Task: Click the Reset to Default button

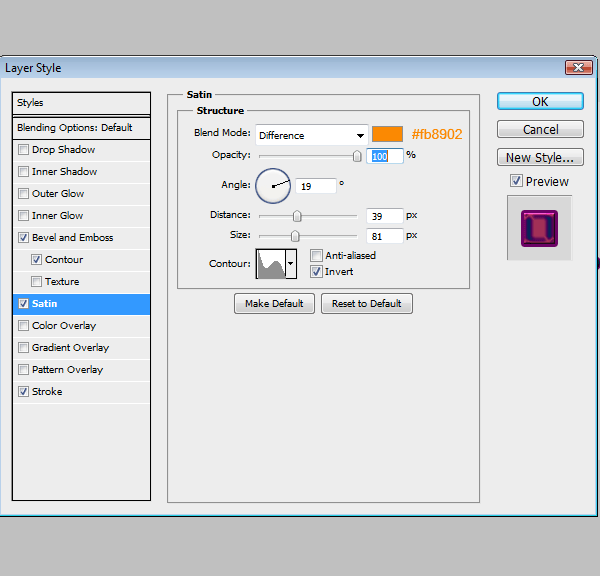Action: click(x=367, y=304)
